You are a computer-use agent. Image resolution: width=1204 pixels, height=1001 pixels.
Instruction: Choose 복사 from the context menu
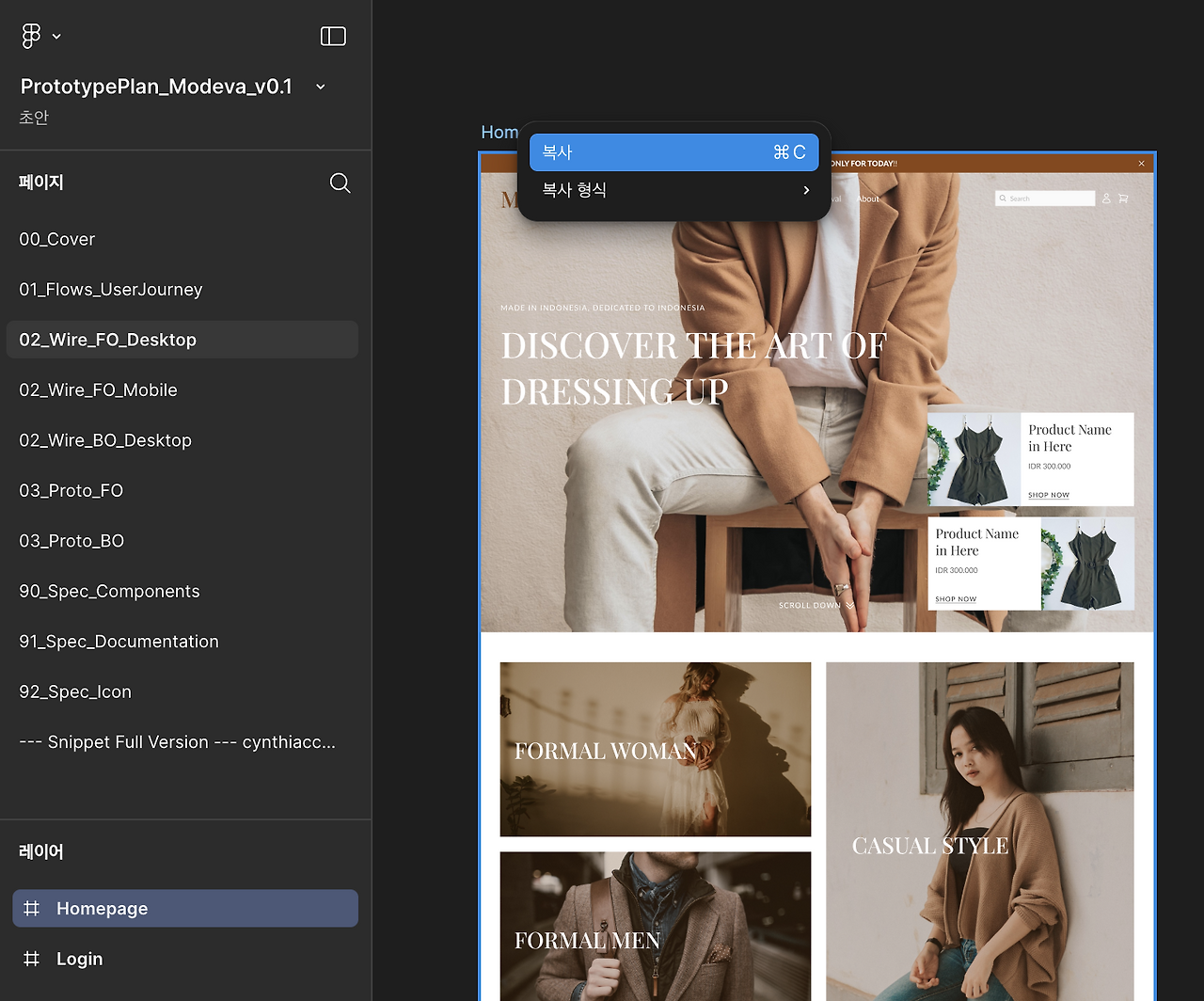[673, 152]
